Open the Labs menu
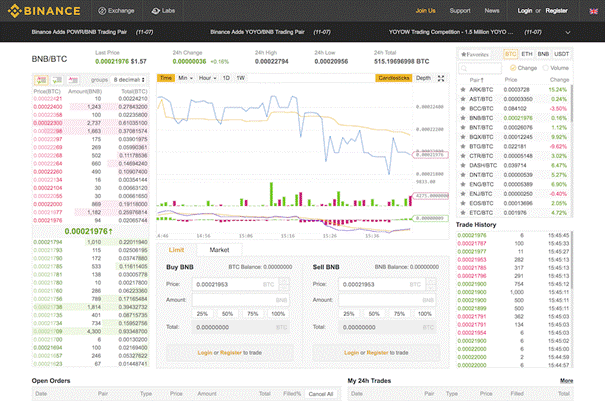Image resolution: width=605 pixels, height=401 pixels. tap(163, 11)
